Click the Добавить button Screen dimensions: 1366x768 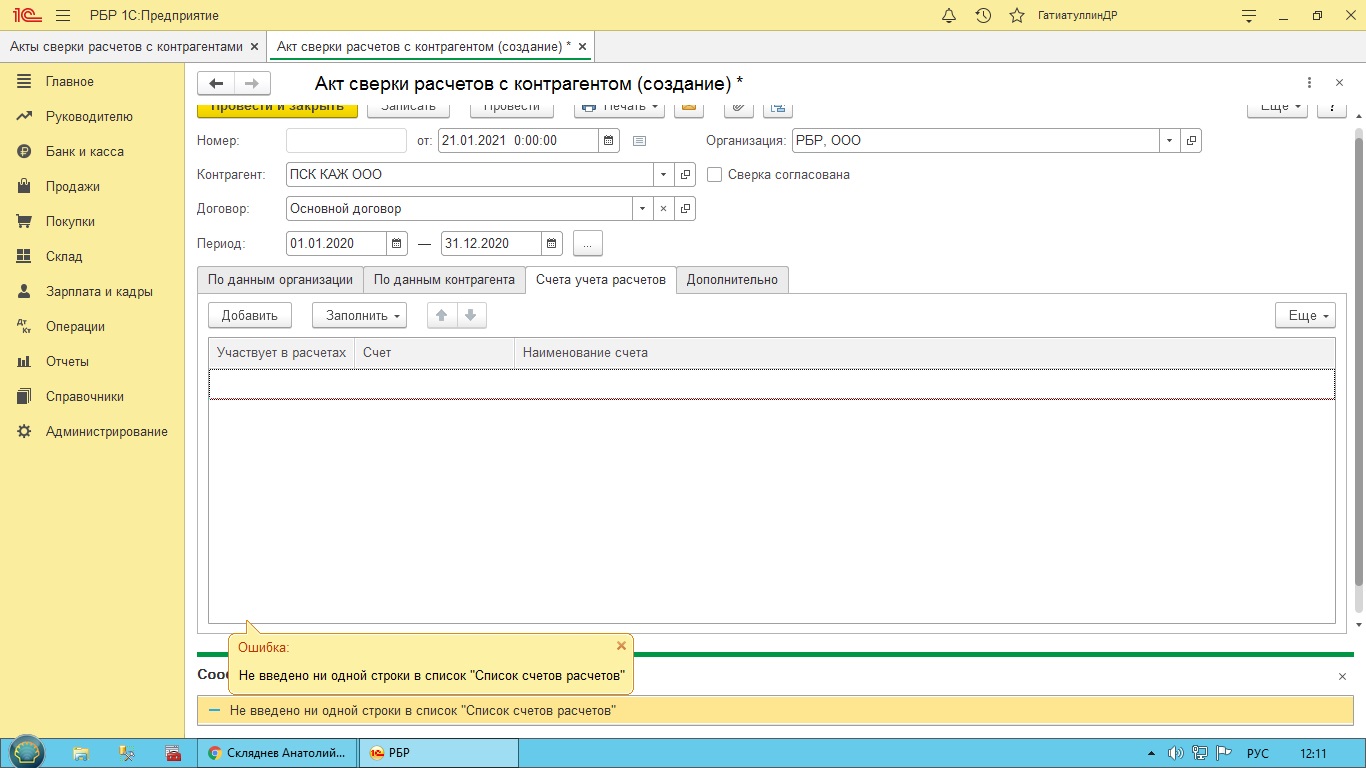(249, 315)
